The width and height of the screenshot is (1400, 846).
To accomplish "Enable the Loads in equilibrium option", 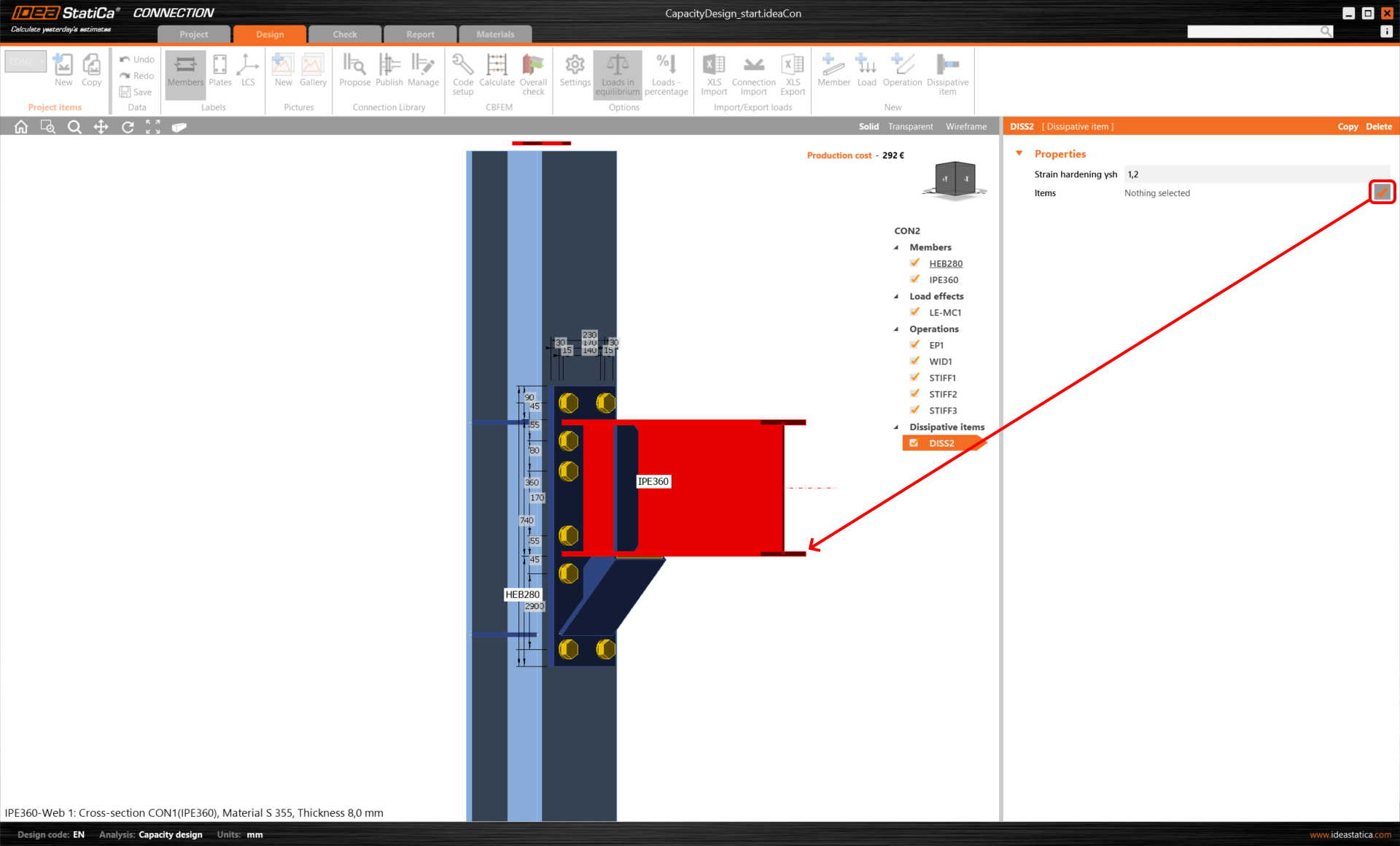I will pos(617,73).
